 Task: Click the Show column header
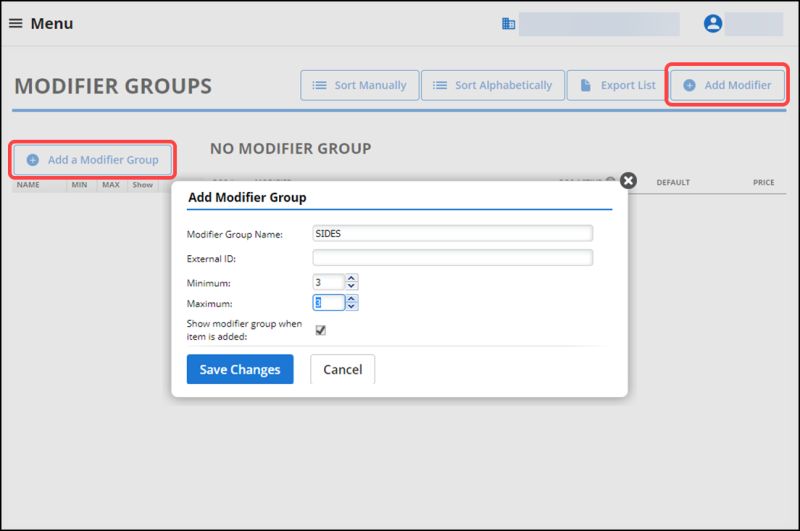click(x=142, y=185)
